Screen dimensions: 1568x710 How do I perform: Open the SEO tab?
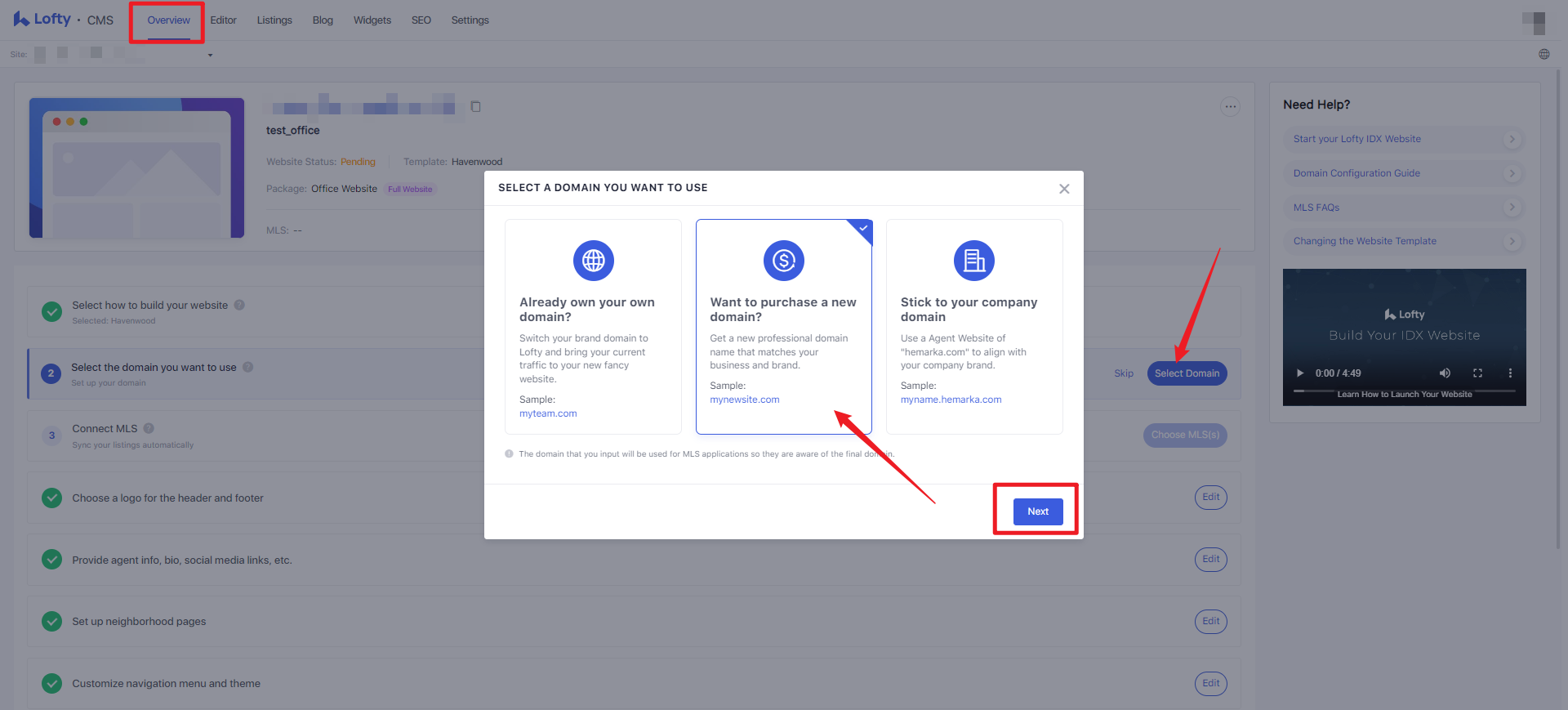421,20
